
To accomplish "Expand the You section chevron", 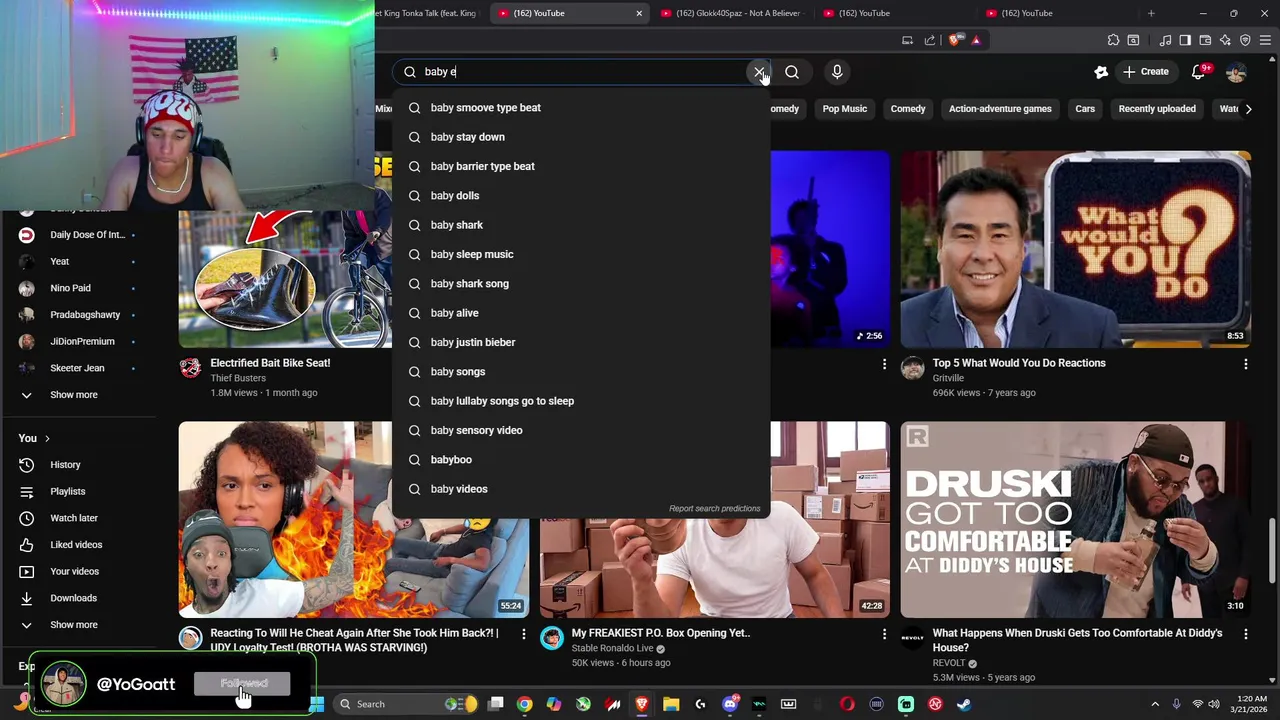I will click(46, 439).
